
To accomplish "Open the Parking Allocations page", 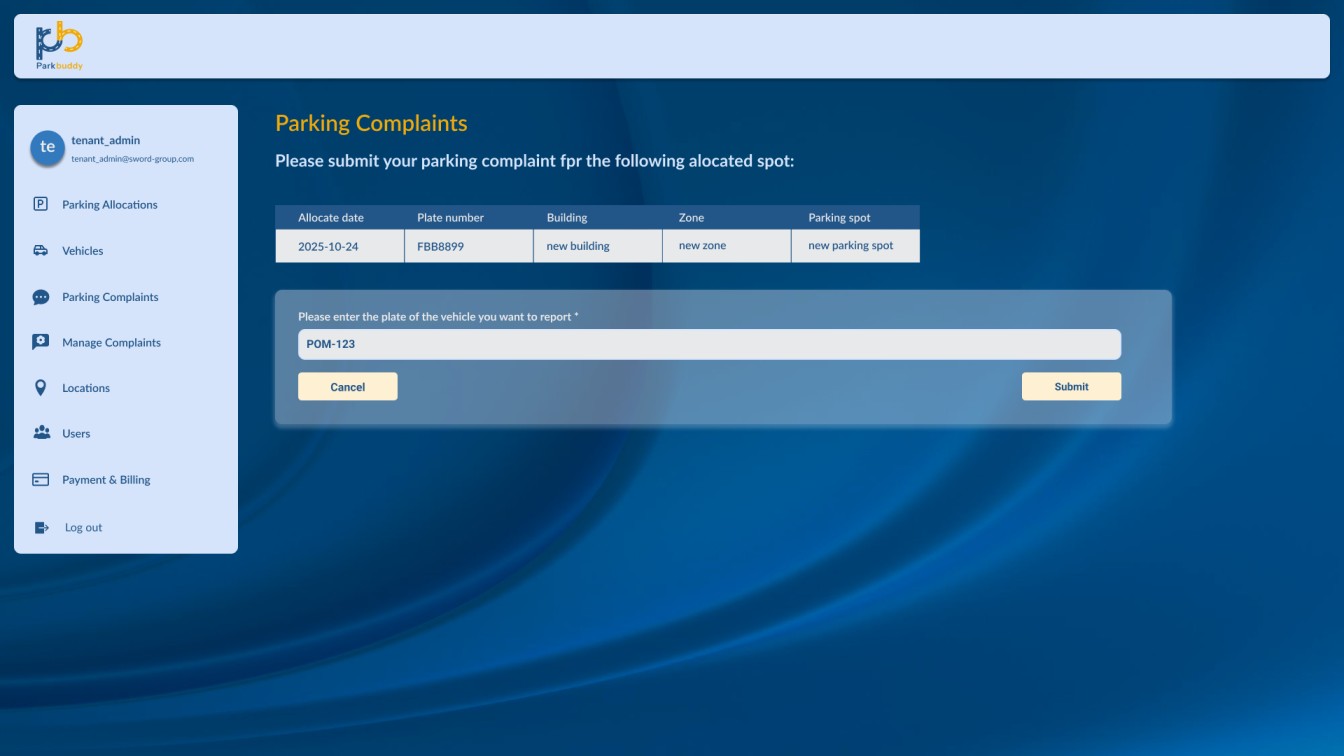I will click(108, 204).
